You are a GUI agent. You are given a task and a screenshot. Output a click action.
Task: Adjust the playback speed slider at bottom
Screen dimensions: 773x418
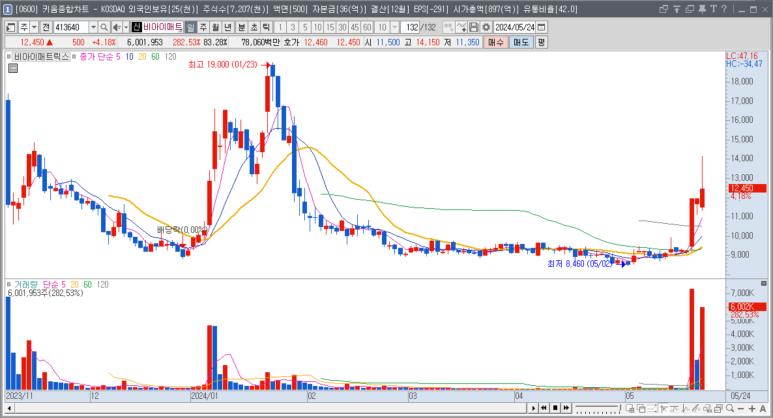pos(597,408)
